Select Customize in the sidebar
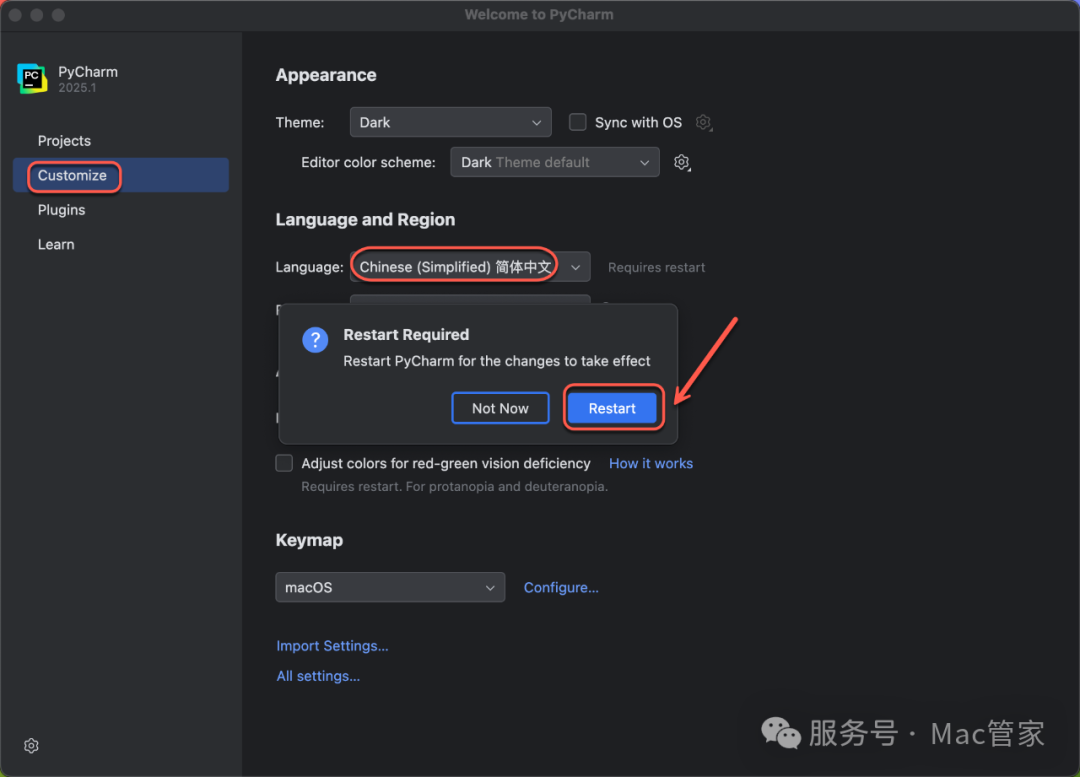The height and width of the screenshot is (777, 1080). point(72,175)
